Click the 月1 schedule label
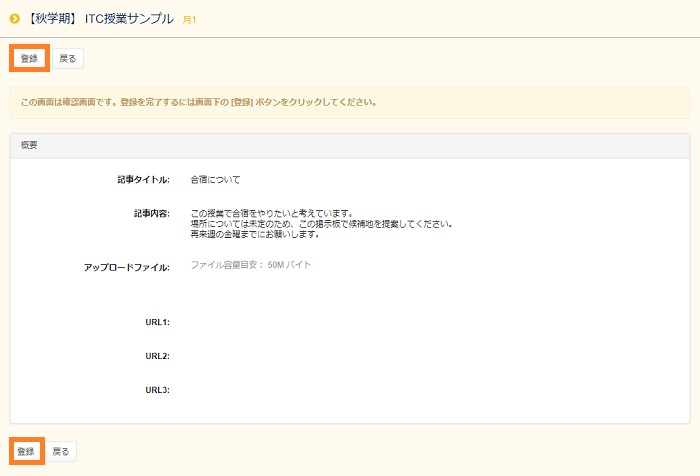Image resolution: width=700 pixels, height=476 pixels. [x=190, y=19]
